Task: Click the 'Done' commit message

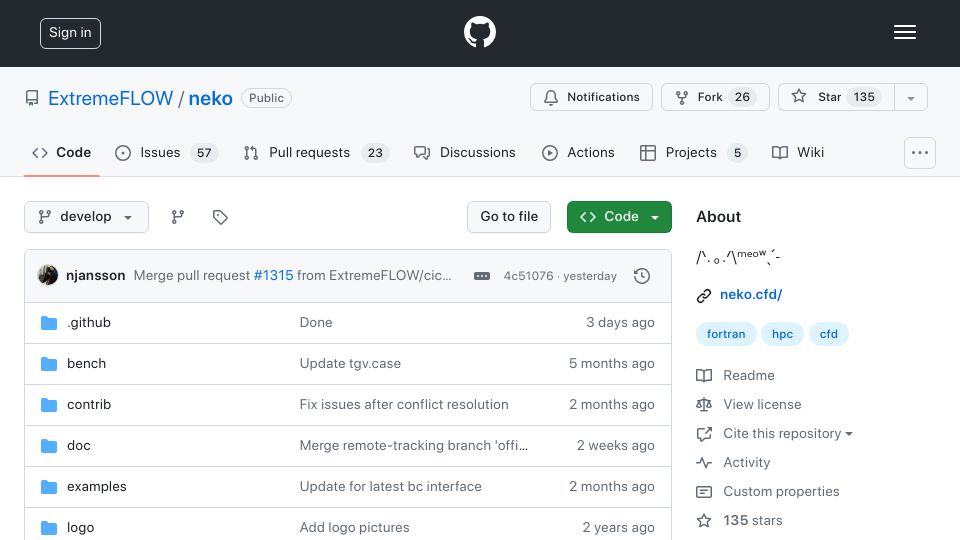Action: coord(316,323)
